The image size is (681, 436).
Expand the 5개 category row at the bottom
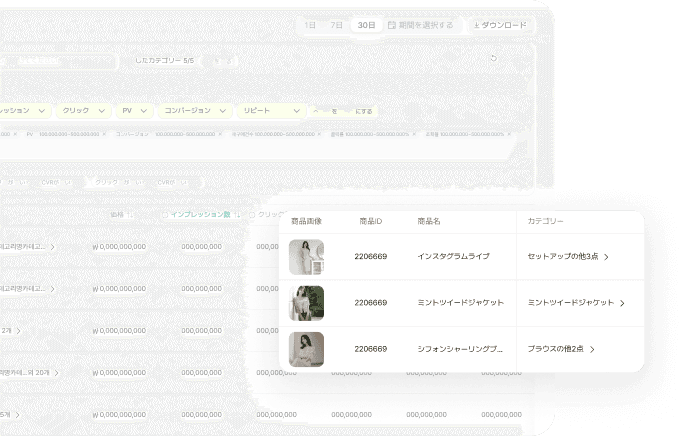click(17, 415)
